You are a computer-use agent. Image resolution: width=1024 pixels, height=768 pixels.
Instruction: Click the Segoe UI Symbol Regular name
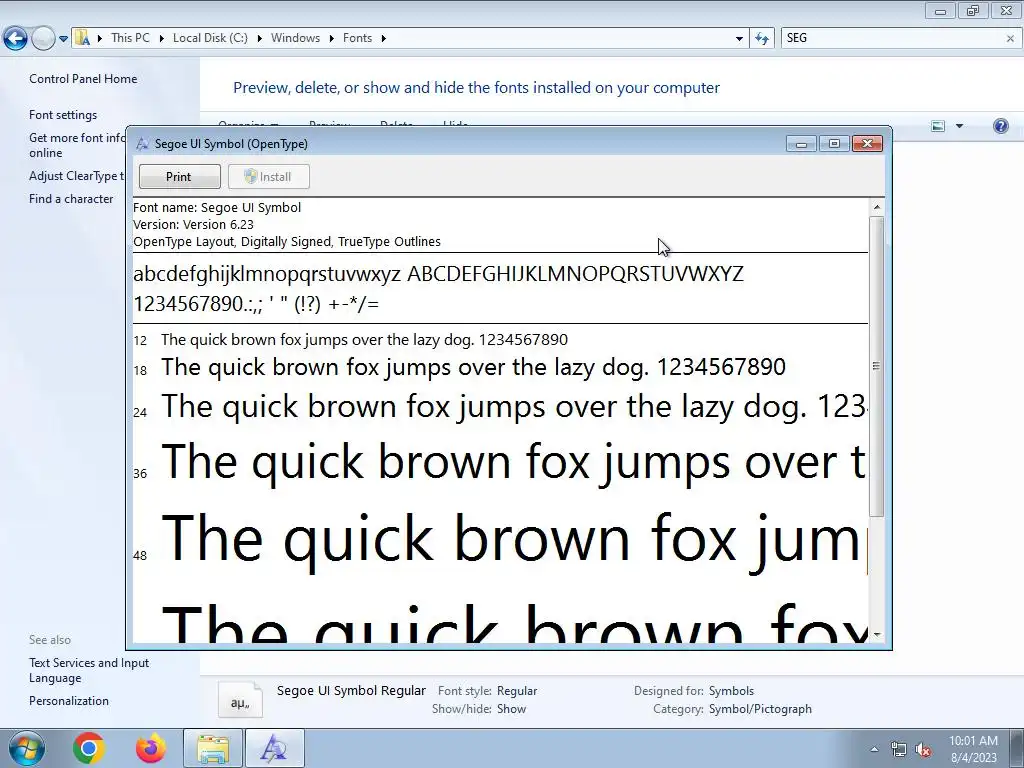(351, 690)
